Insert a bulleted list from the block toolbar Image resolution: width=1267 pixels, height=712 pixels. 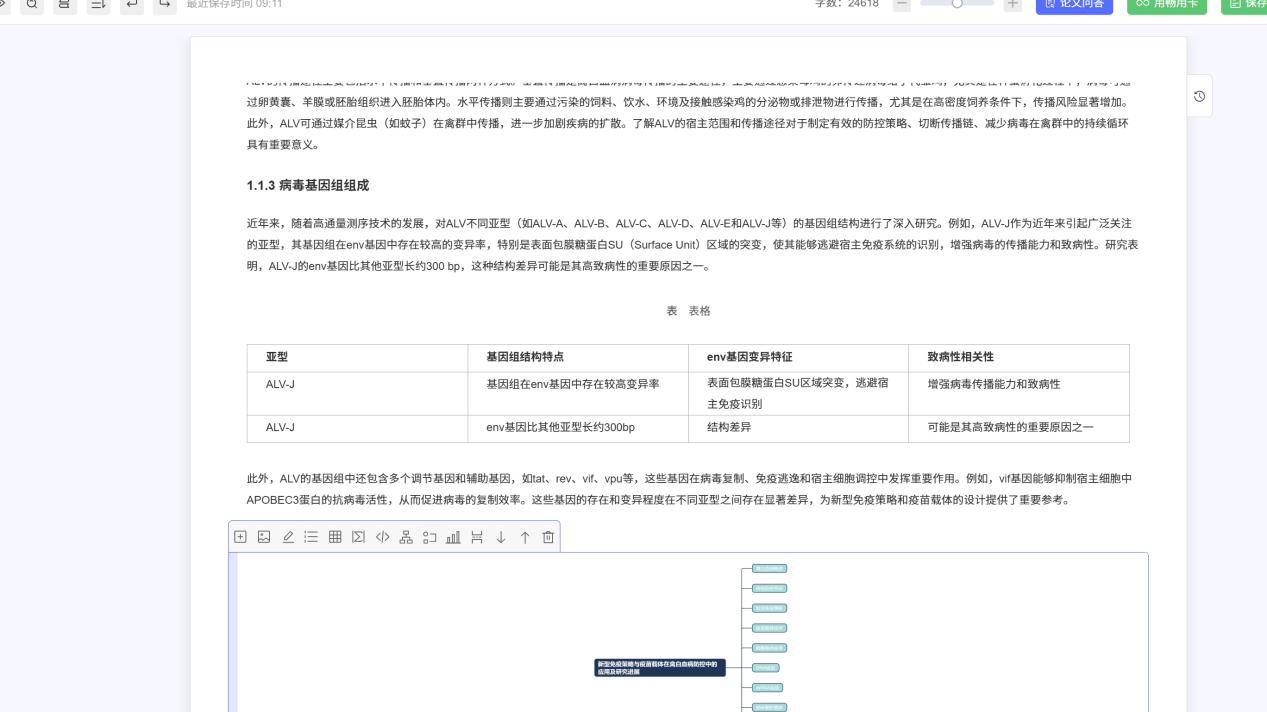click(x=312, y=537)
